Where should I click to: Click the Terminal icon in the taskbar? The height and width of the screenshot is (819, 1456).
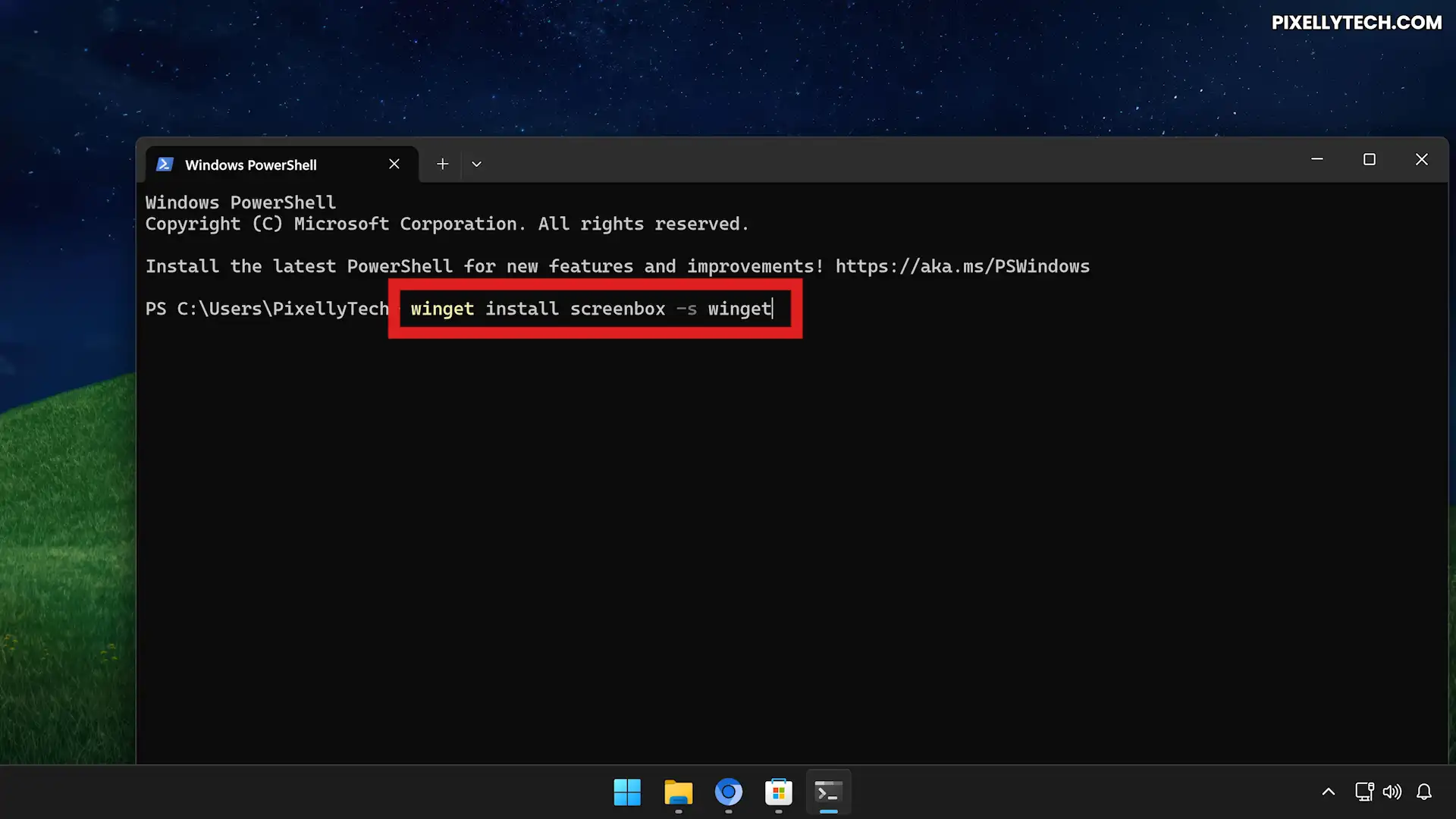click(829, 792)
